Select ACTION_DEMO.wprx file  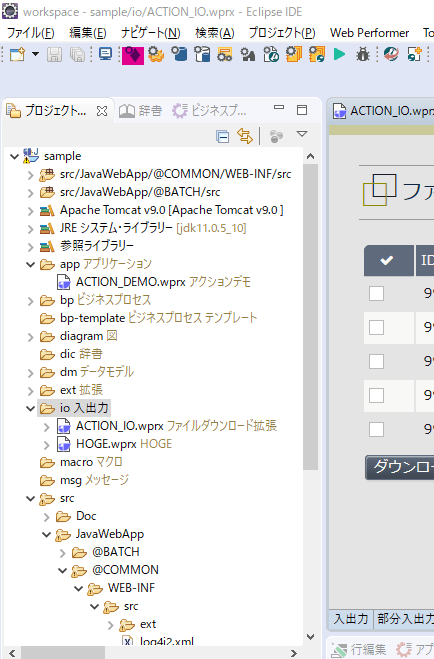154,282
